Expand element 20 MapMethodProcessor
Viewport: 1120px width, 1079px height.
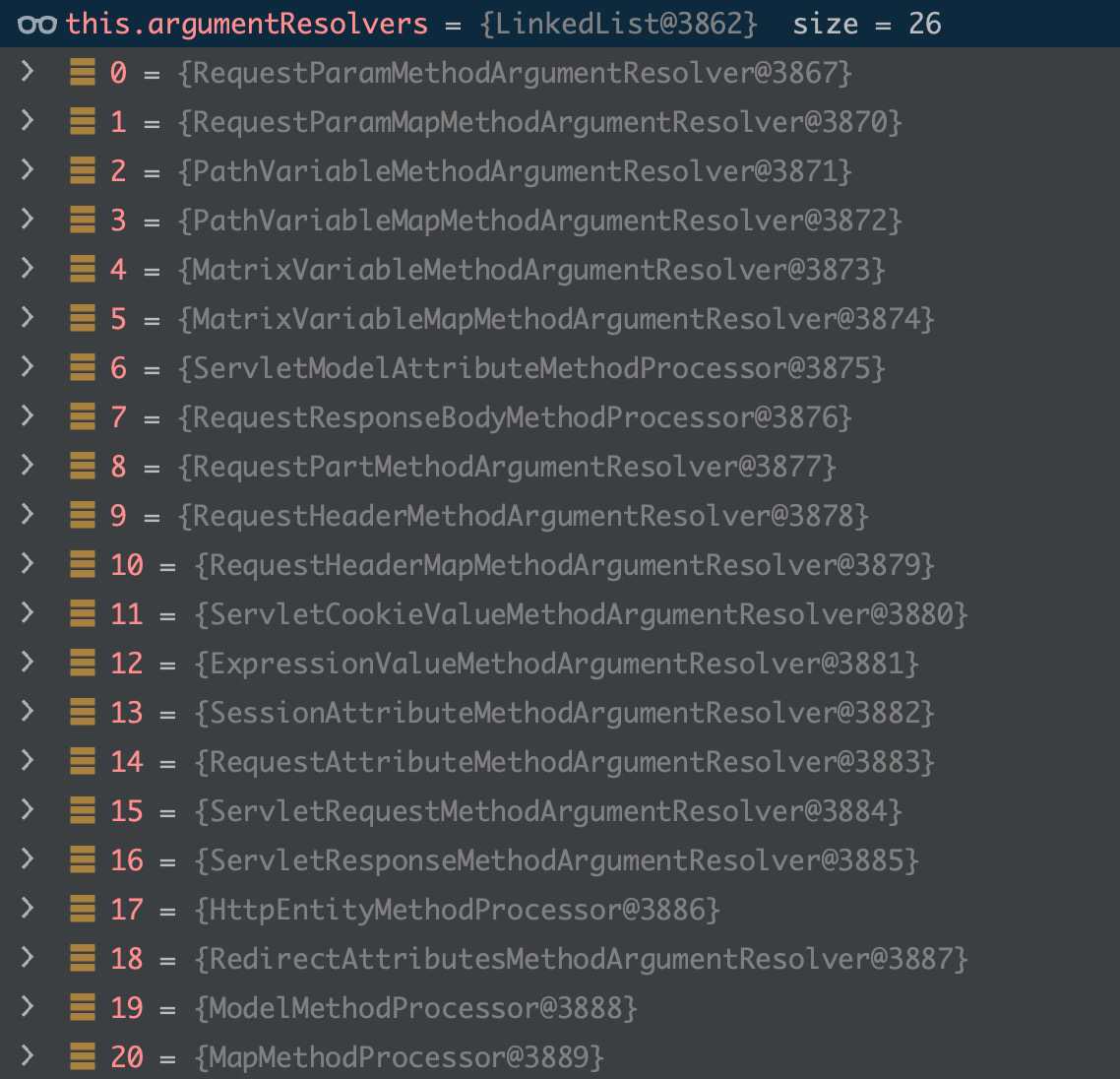click(28, 1055)
